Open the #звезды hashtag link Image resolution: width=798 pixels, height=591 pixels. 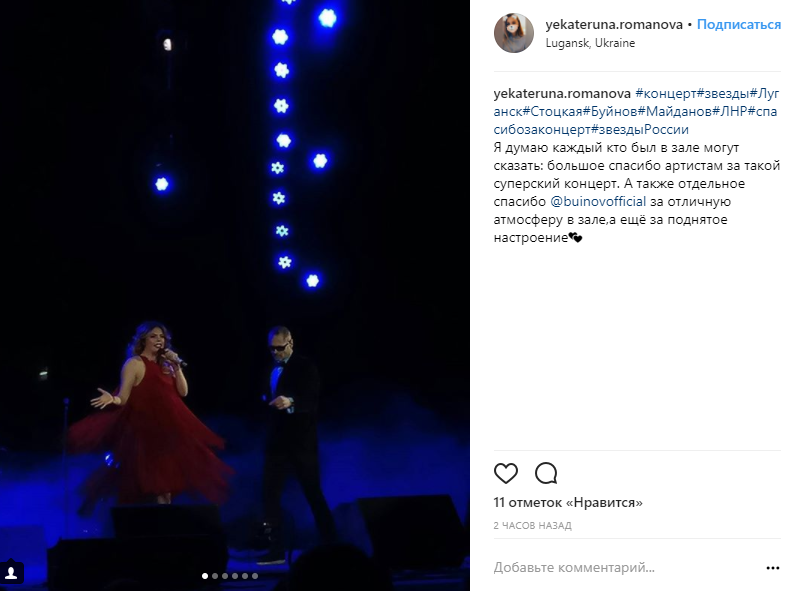tap(723, 94)
